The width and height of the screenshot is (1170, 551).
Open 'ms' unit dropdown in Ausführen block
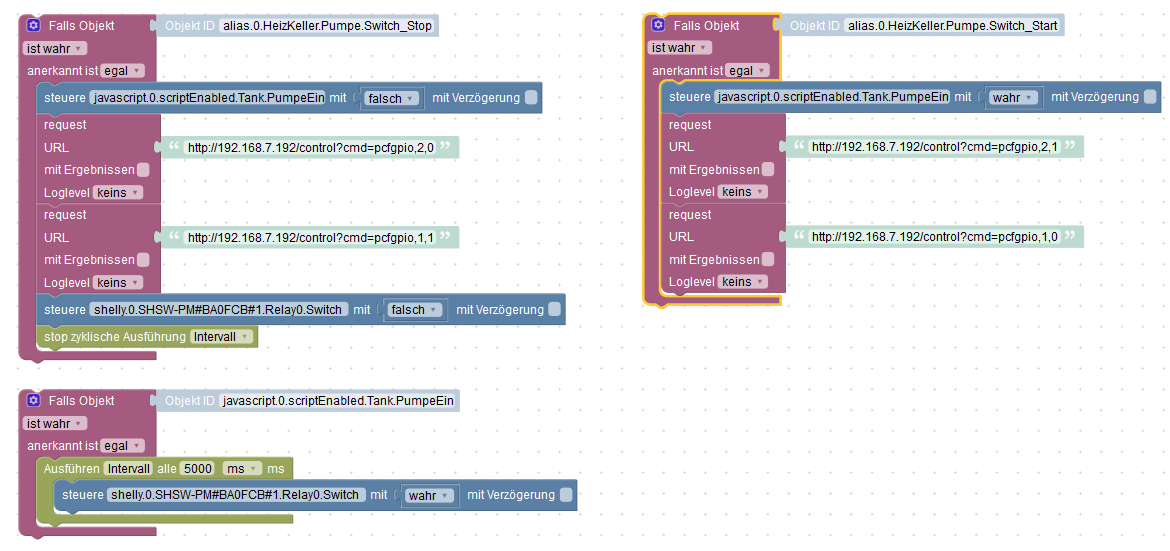click(242, 468)
